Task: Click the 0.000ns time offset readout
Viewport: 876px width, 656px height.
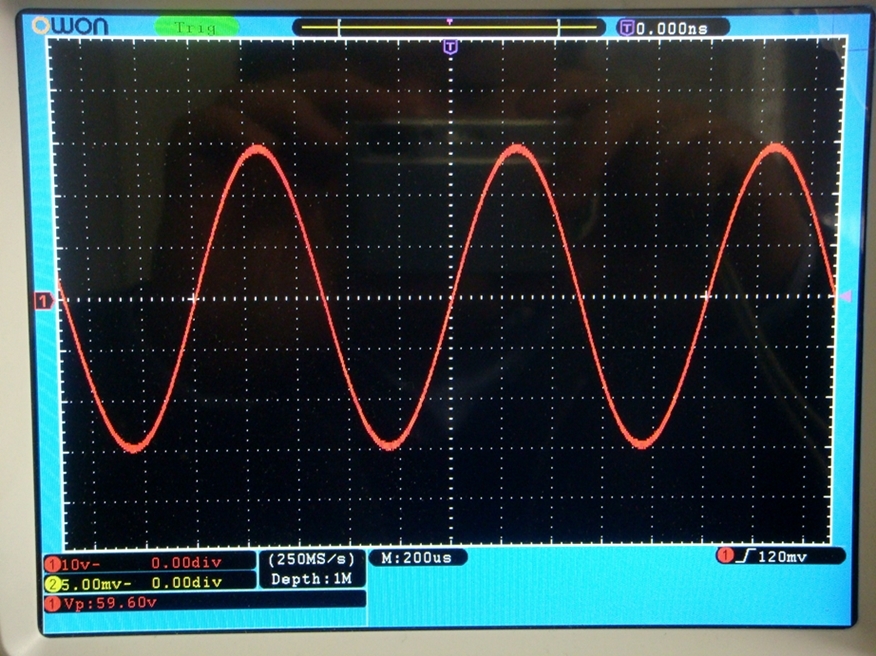Action: [672, 28]
